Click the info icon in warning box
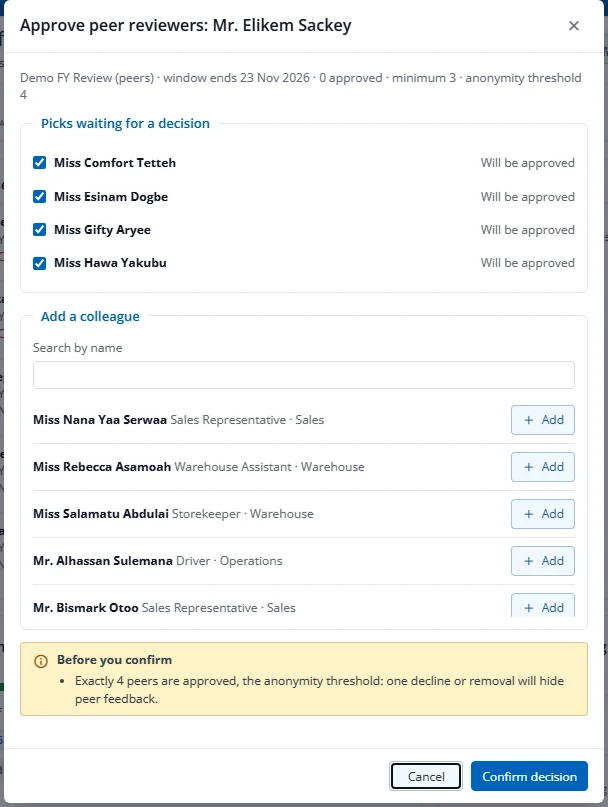The height and width of the screenshot is (807, 608). pyautogui.click(x=41, y=661)
